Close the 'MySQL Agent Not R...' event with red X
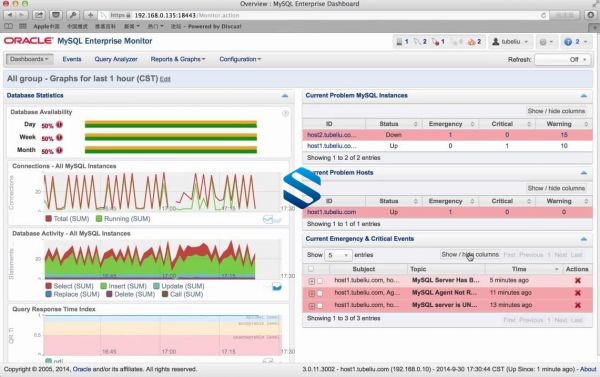 click(x=578, y=293)
